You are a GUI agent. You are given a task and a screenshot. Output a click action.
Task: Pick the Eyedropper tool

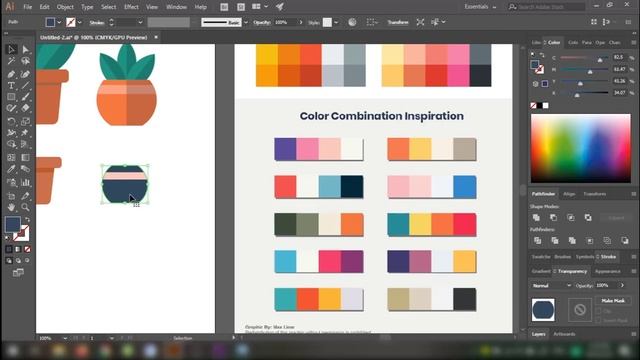click(11, 169)
